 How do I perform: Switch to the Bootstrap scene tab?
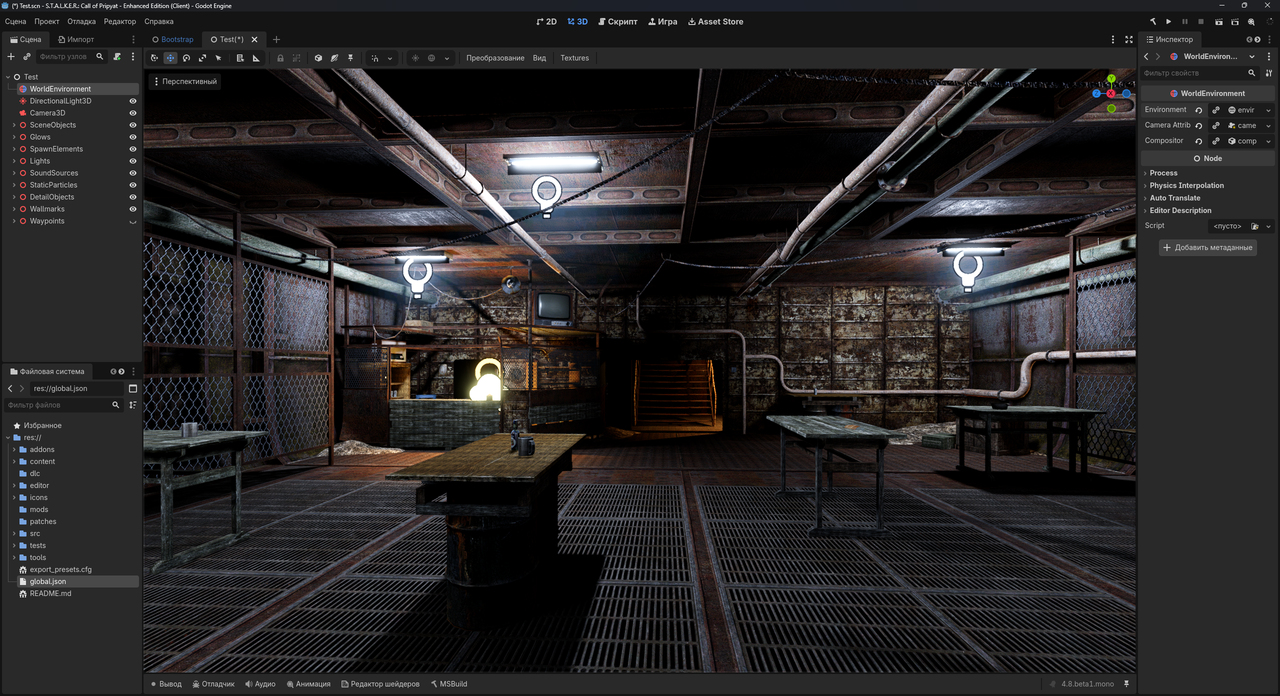coord(172,39)
